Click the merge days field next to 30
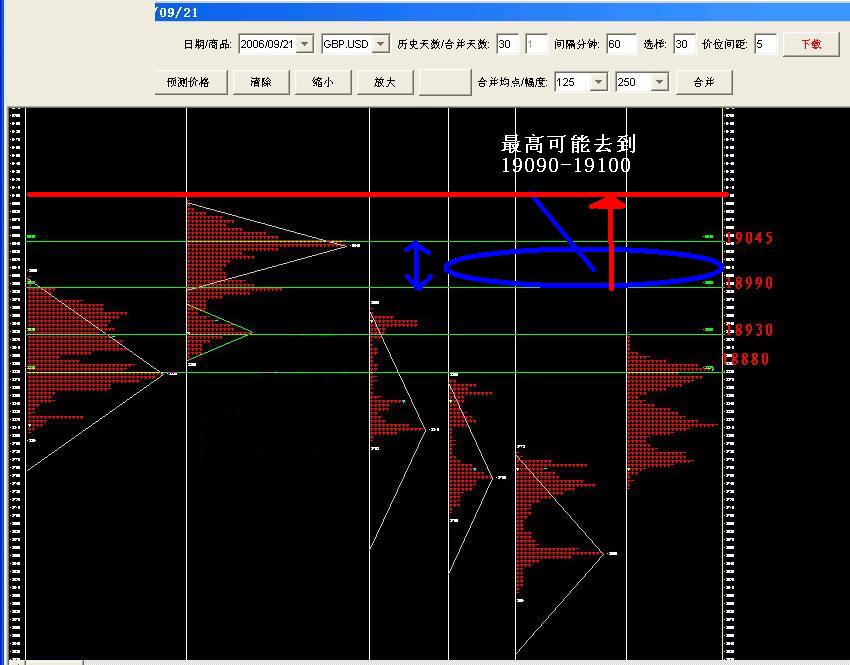850x665 pixels. 536,44
